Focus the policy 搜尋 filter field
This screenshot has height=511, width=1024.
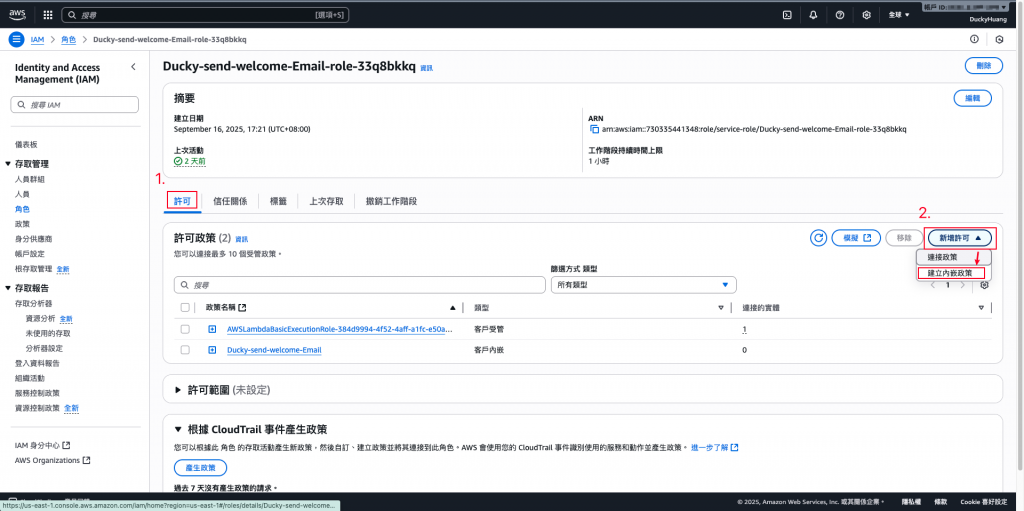coord(360,285)
